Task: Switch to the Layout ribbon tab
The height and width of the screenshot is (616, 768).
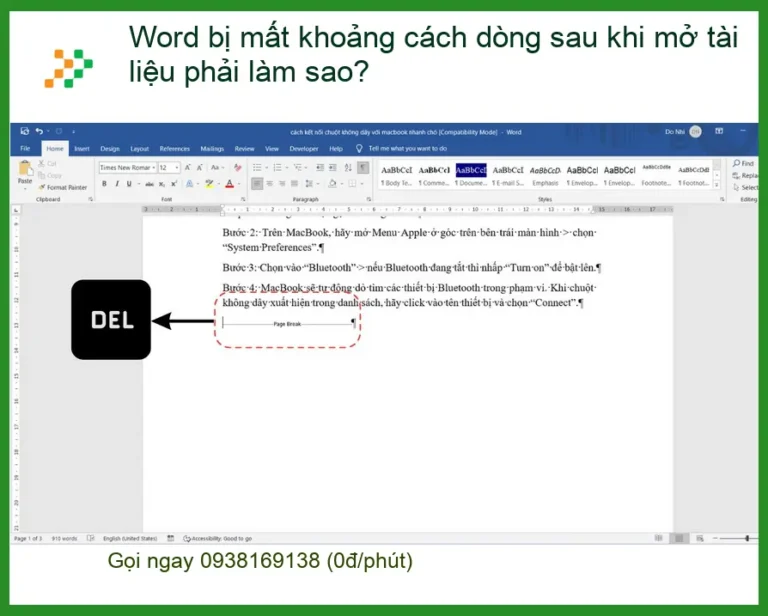Action: click(140, 149)
